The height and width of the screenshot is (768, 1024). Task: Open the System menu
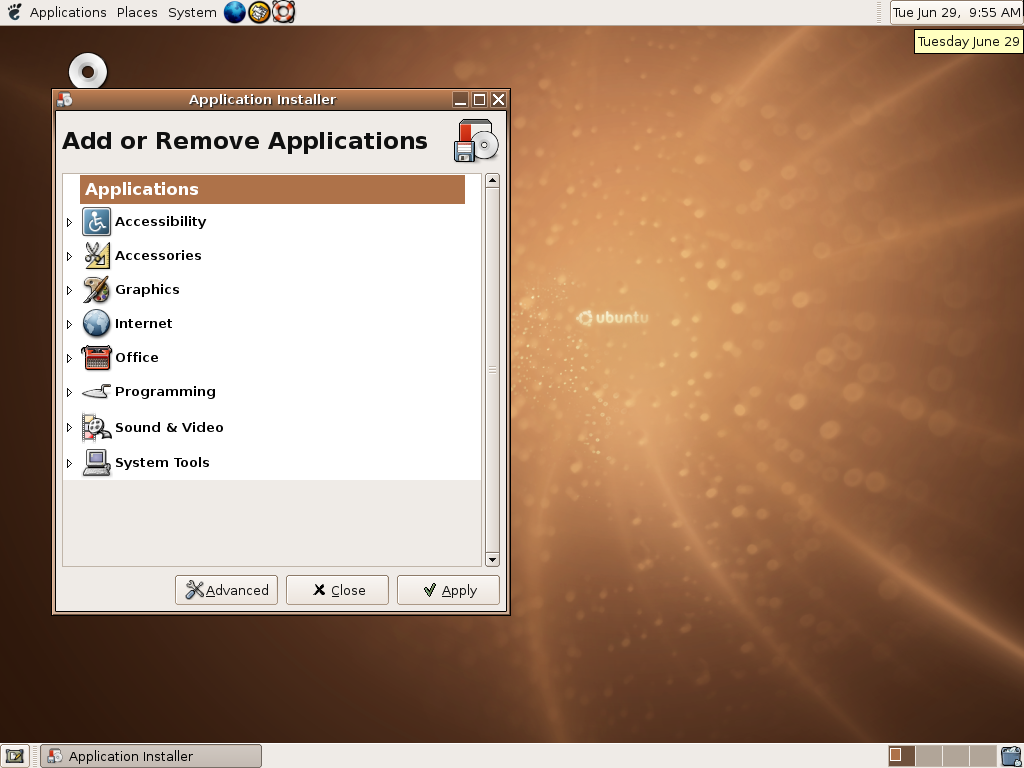[191, 12]
